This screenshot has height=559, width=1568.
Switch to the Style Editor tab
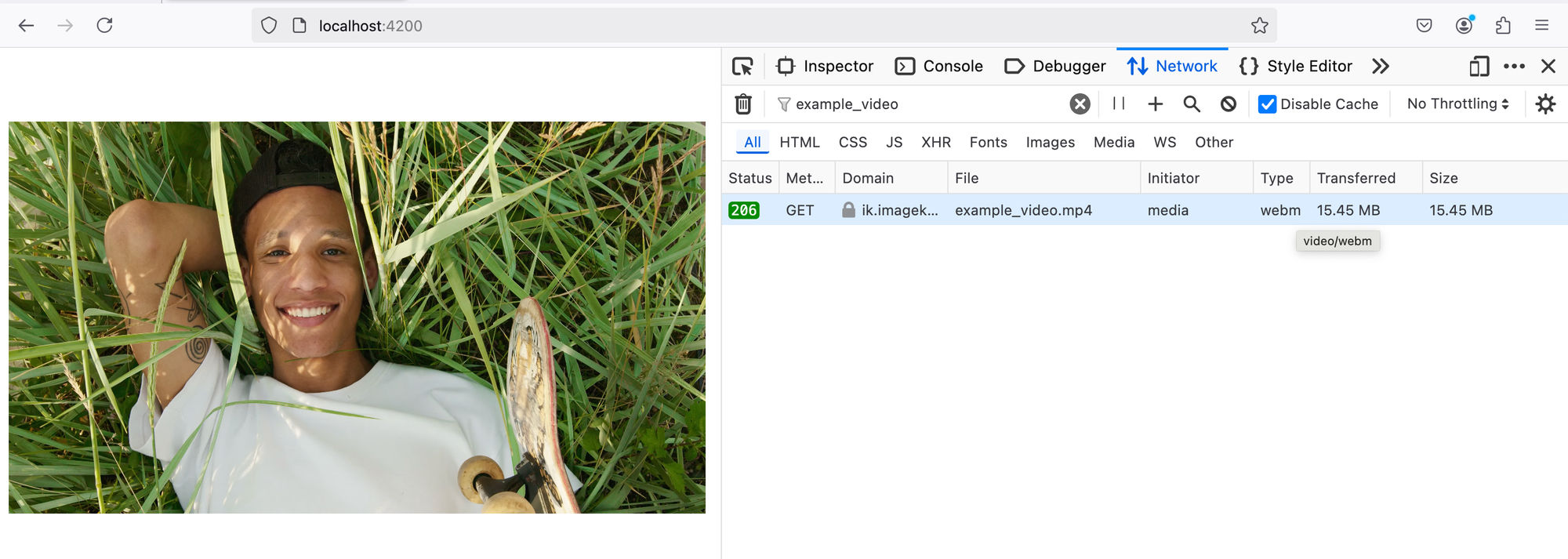tap(1296, 67)
